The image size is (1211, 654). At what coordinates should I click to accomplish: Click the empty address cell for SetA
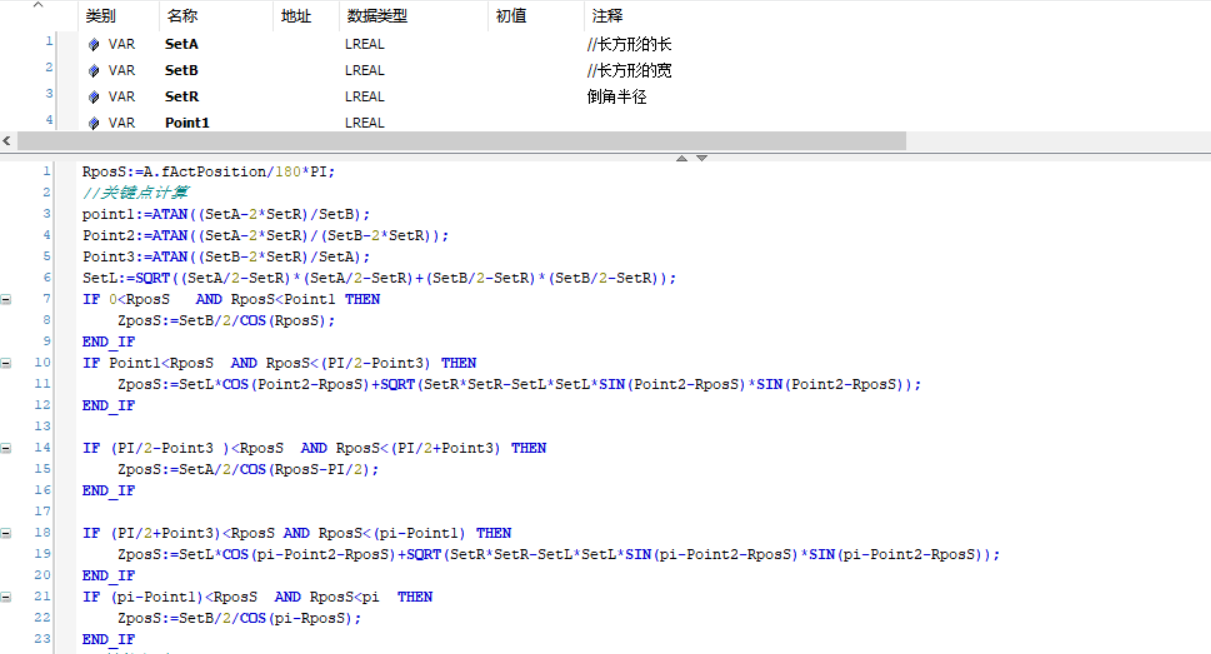[x=306, y=44]
